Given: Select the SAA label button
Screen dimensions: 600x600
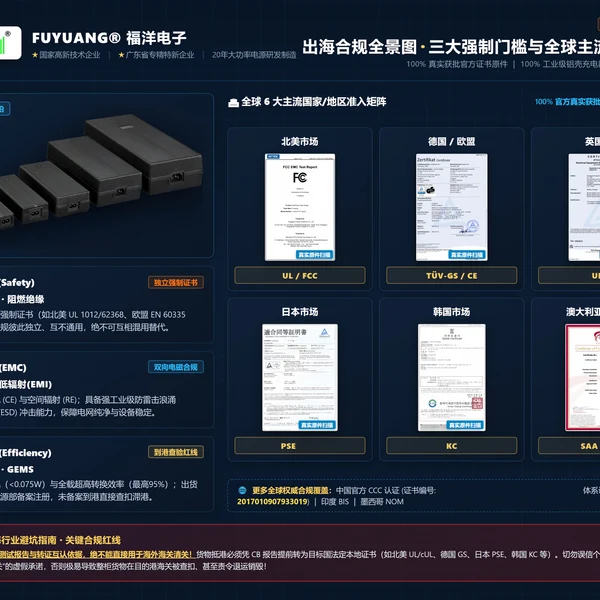Looking at the screenshot, I should click(x=569, y=446).
